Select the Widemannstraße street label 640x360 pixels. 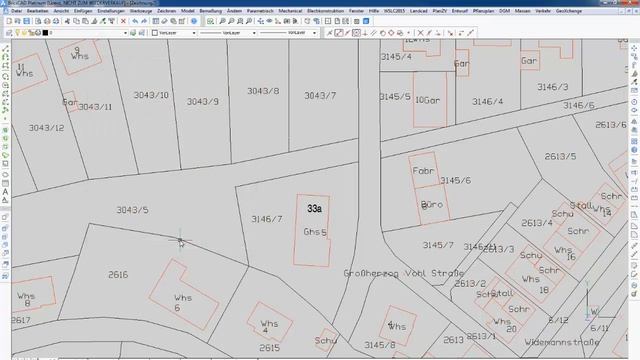[562, 342]
